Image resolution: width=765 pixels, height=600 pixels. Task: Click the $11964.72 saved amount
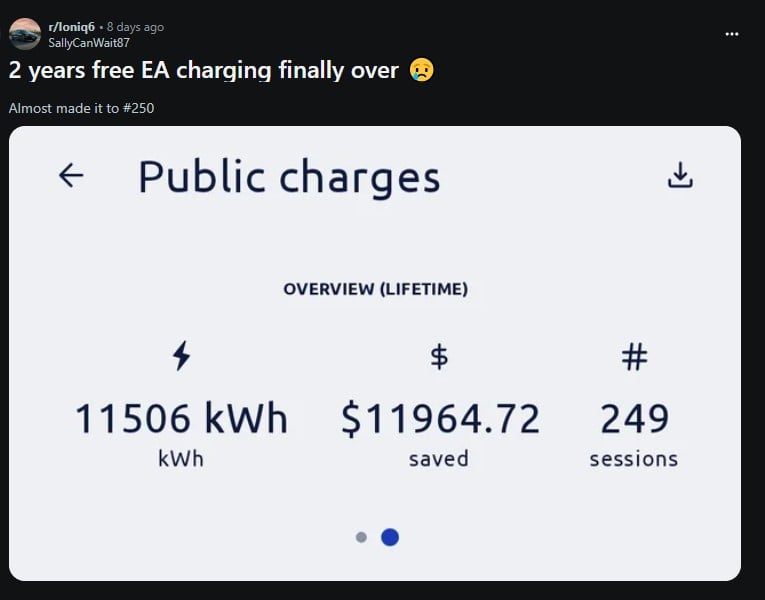[x=440, y=418]
